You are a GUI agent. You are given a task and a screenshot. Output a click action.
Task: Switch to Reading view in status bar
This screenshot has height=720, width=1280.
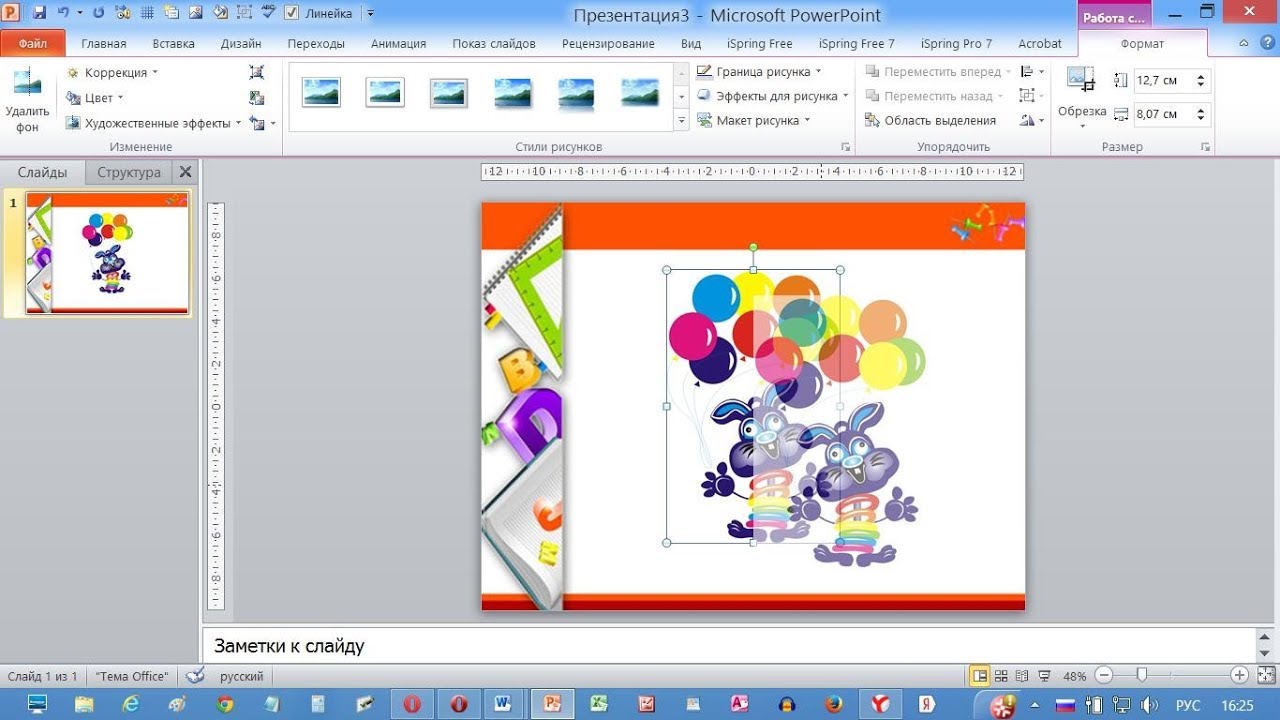click(x=1022, y=676)
